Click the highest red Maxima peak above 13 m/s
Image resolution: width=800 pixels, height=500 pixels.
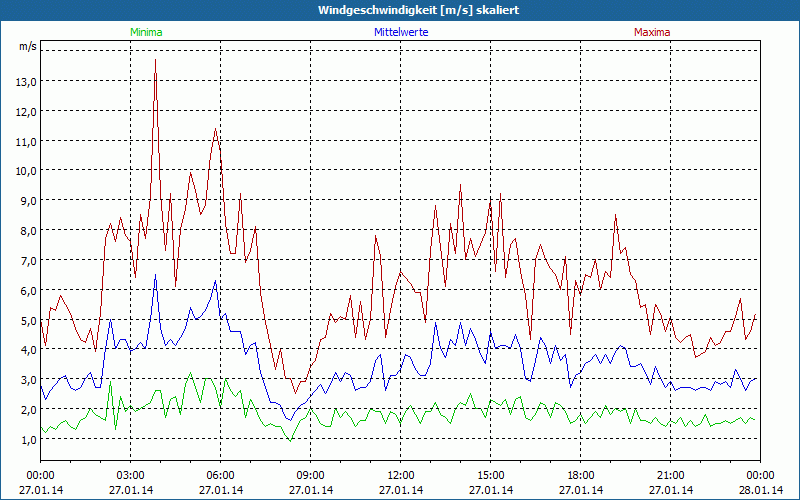(x=155, y=61)
